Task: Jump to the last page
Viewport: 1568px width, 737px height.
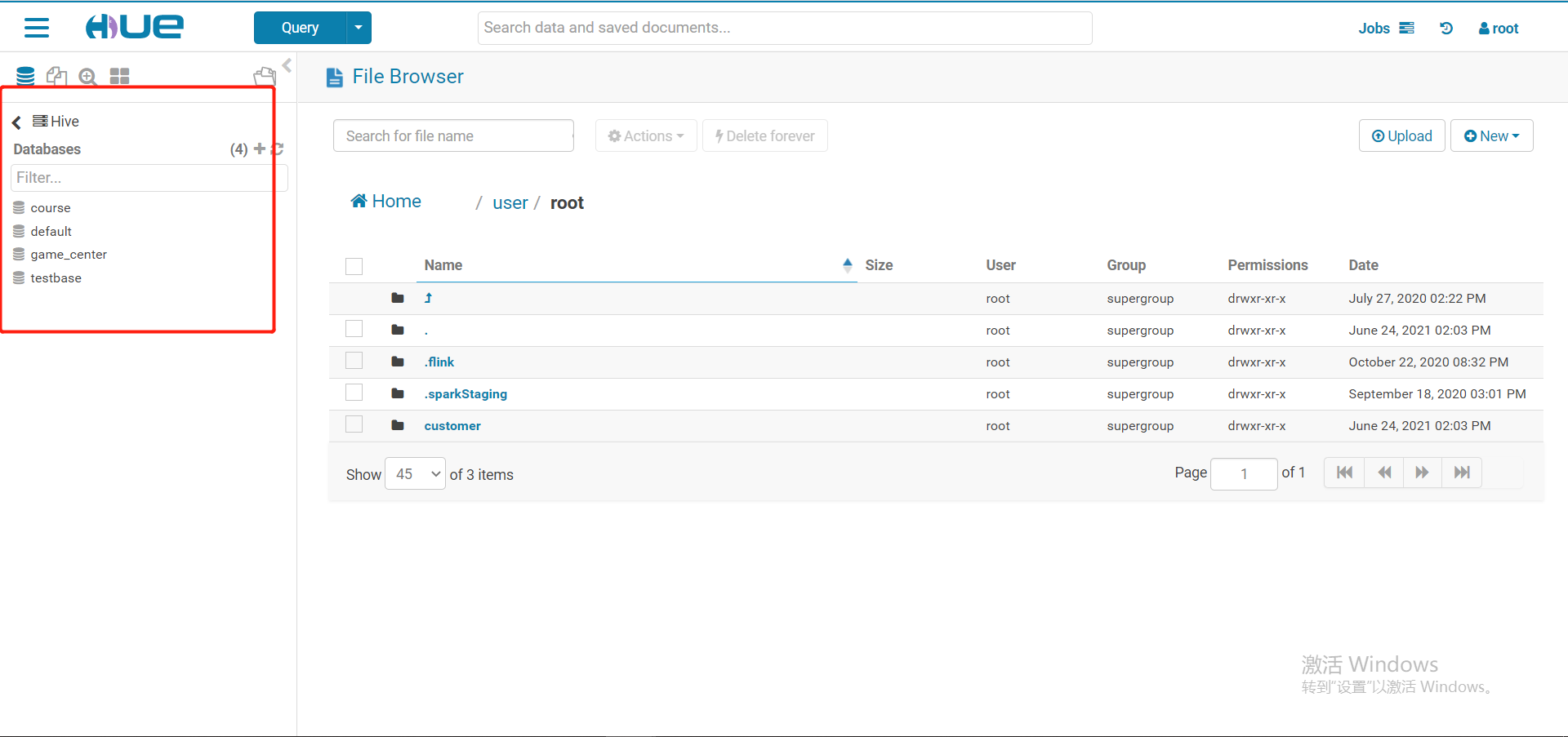Action: (1462, 473)
